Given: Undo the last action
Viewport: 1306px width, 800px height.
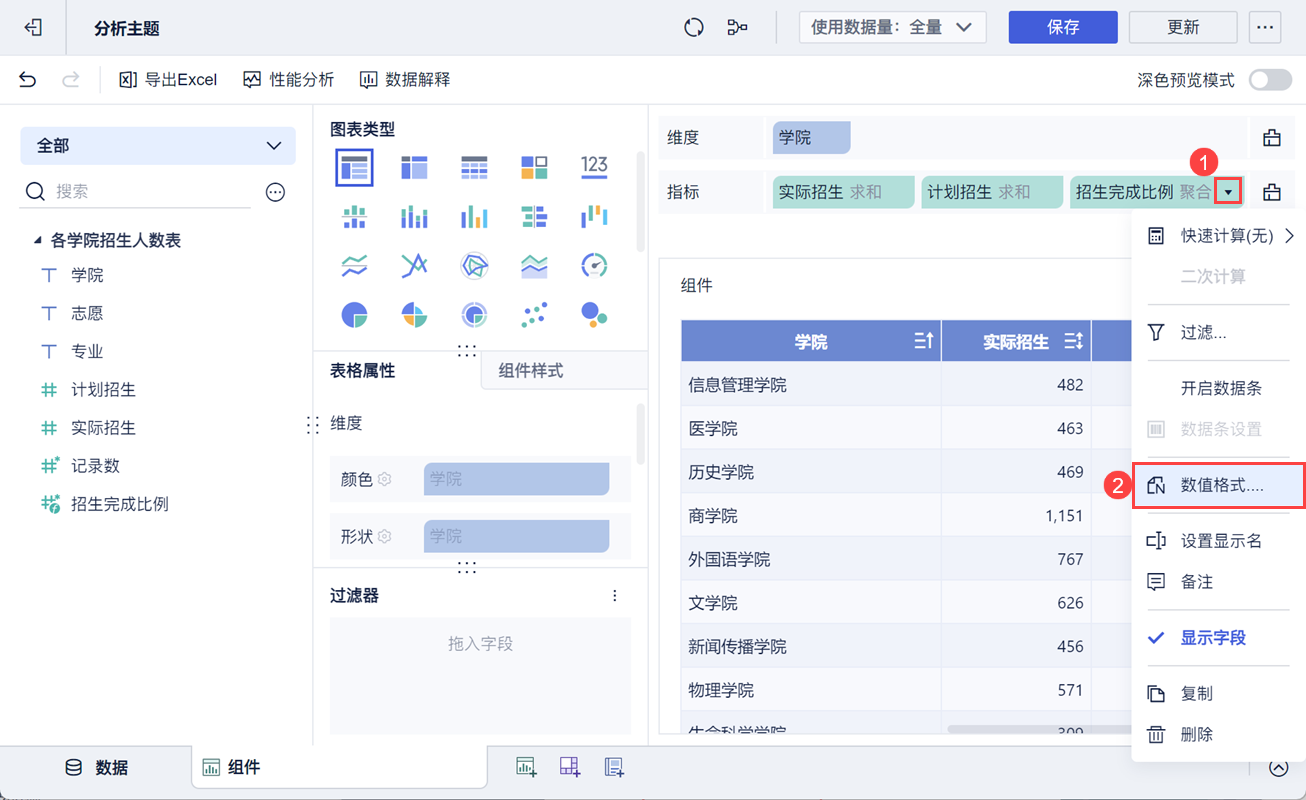Looking at the screenshot, I should pos(28,80).
